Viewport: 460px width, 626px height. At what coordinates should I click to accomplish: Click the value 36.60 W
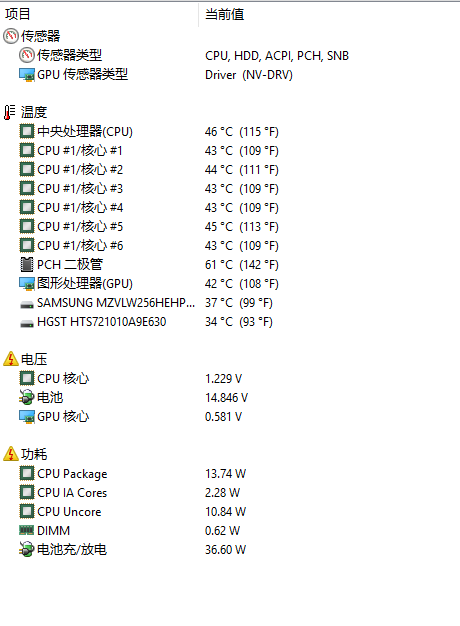click(226, 550)
